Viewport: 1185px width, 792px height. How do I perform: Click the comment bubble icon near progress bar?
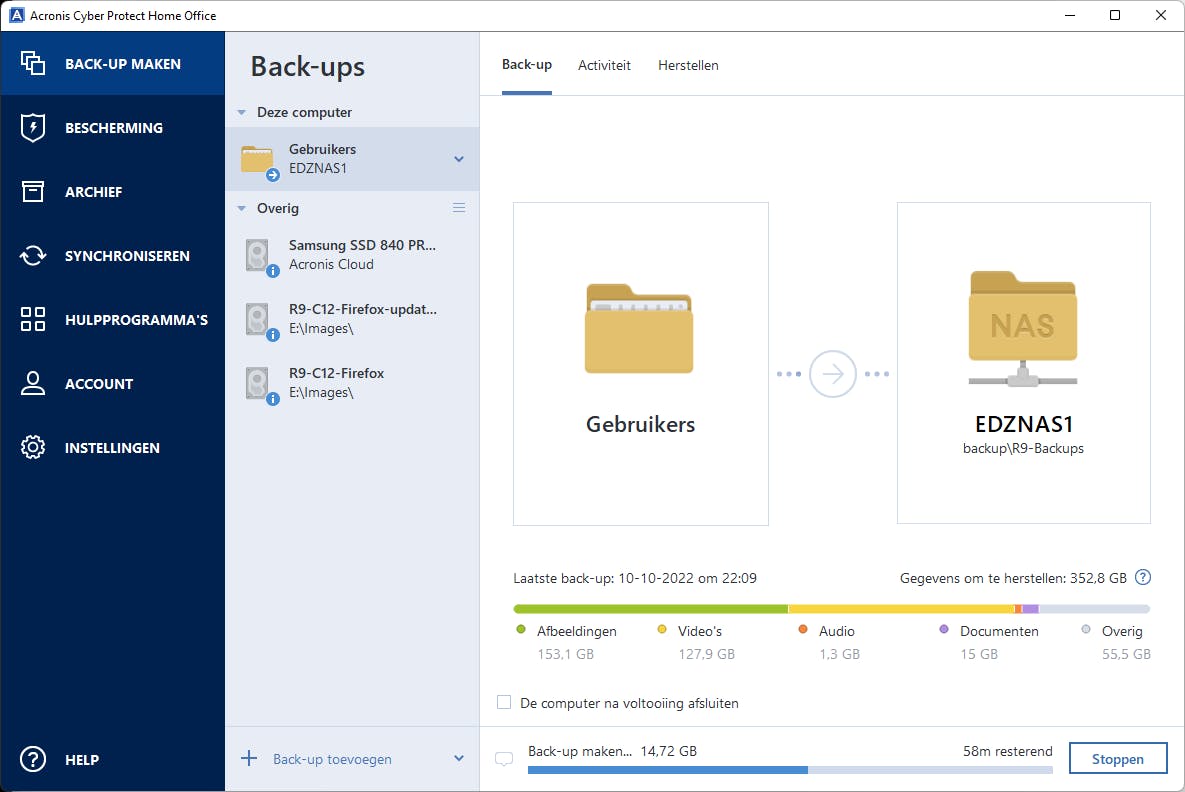click(503, 759)
